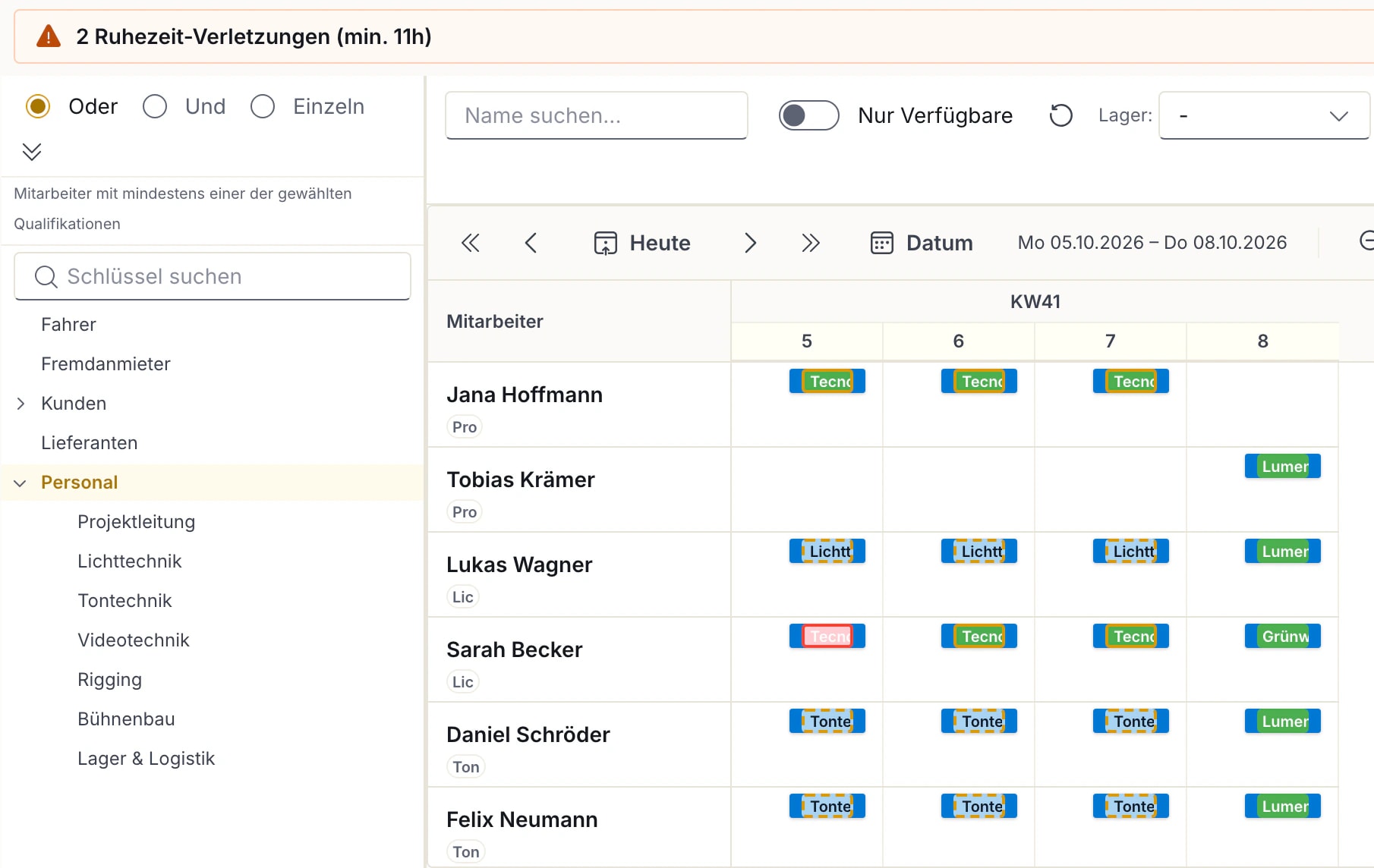This screenshot has height=868, width=1374.
Task: Toggle the Nur Verfügbare switch
Action: point(808,115)
